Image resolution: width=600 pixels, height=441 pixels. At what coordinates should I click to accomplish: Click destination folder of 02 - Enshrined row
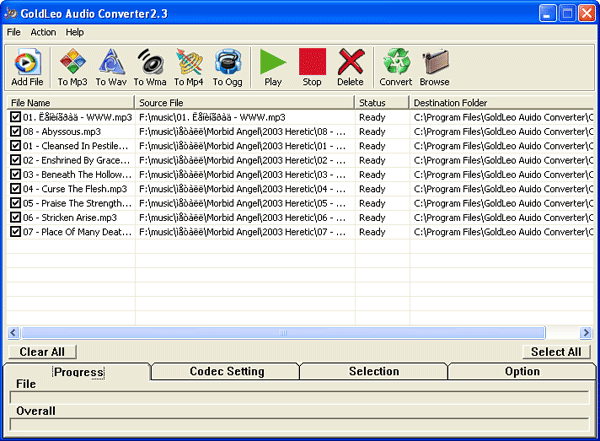click(x=503, y=160)
